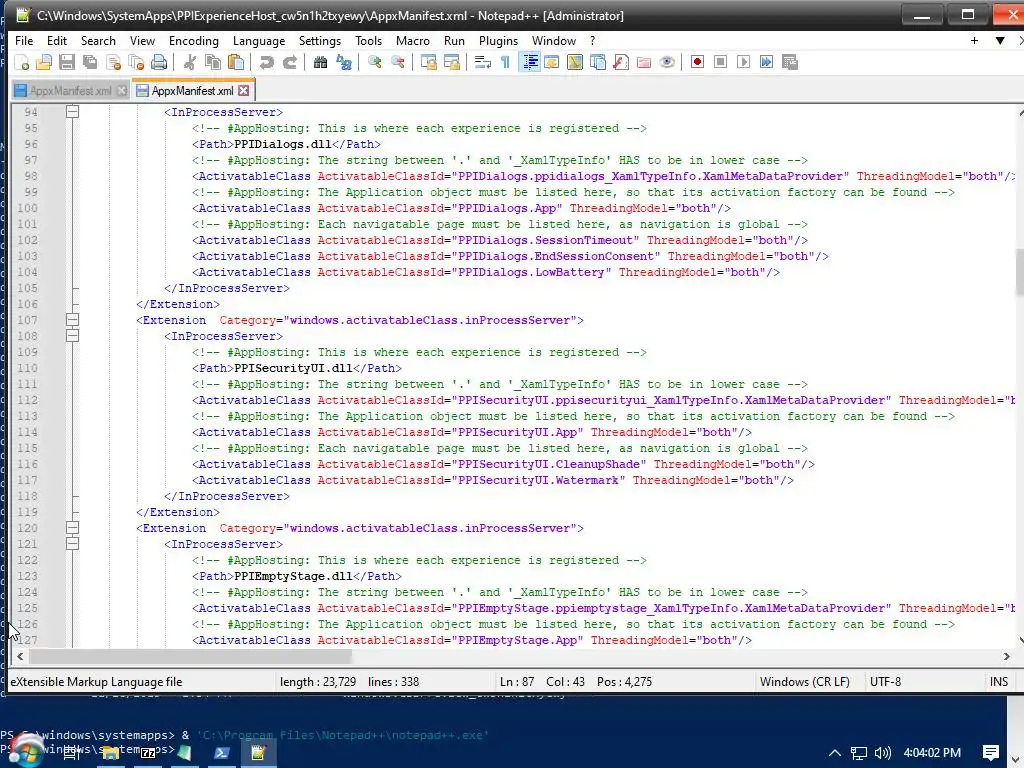This screenshot has height=768, width=1024.
Task: Click the Copy toolbar icon
Action: [213, 62]
